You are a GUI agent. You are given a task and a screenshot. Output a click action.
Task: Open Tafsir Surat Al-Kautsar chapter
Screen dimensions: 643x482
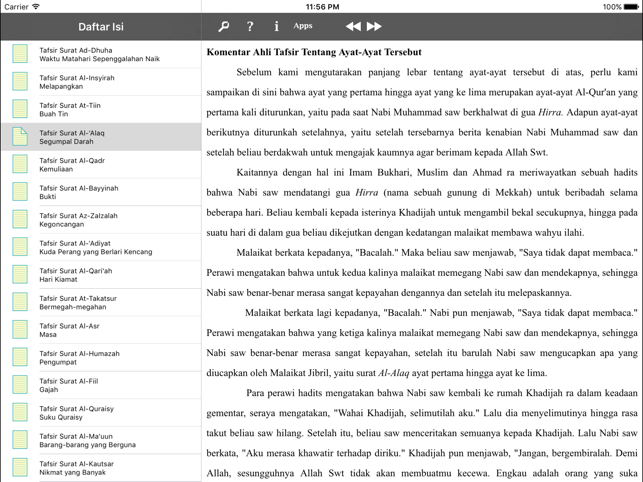(x=100, y=467)
